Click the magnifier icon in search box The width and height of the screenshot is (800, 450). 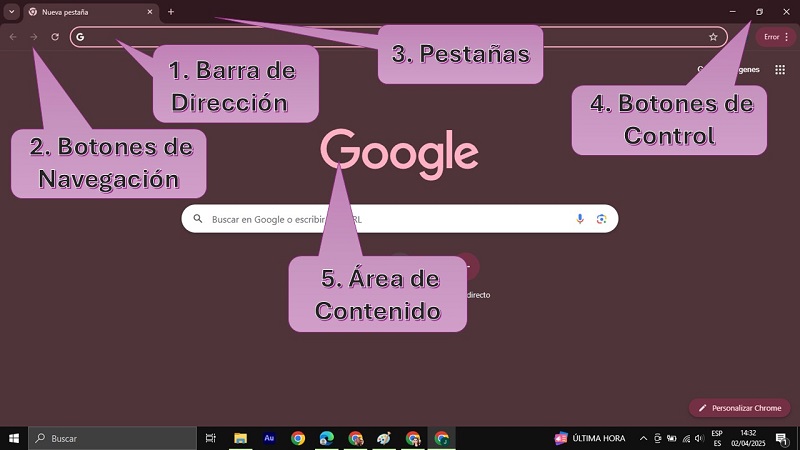point(197,219)
